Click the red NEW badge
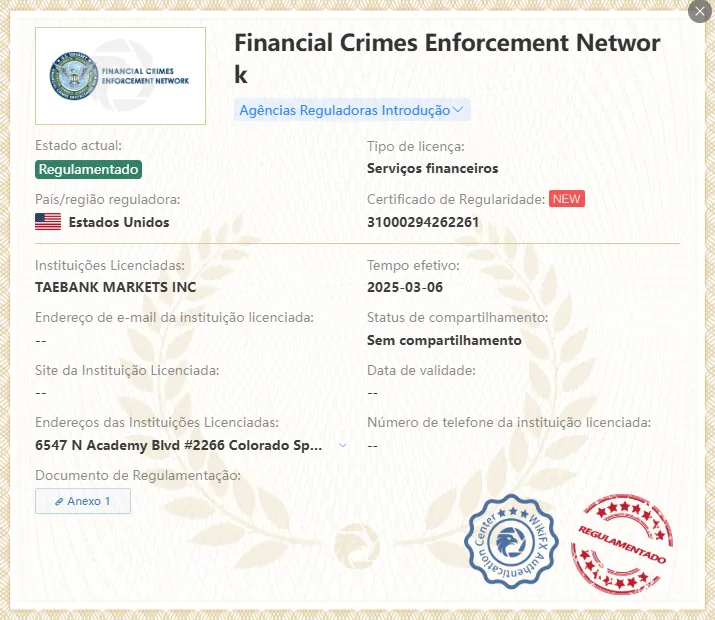Viewport: 715px width, 620px height. (x=567, y=199)
